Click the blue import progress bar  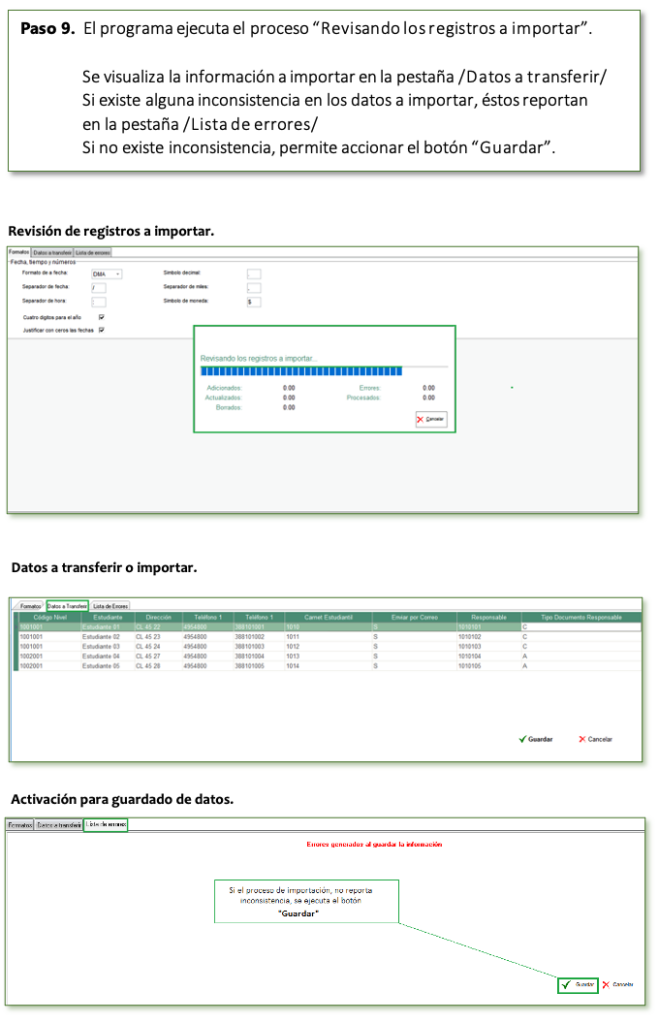pyautogui.click(x=300, y=371)
